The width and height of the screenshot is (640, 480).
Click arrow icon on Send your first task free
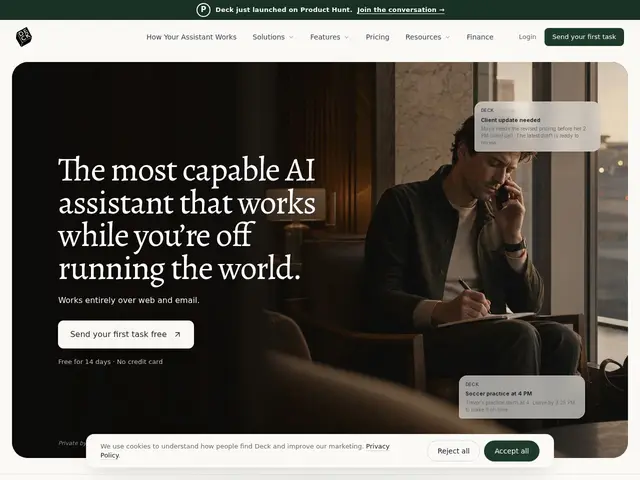click(178, 334)
